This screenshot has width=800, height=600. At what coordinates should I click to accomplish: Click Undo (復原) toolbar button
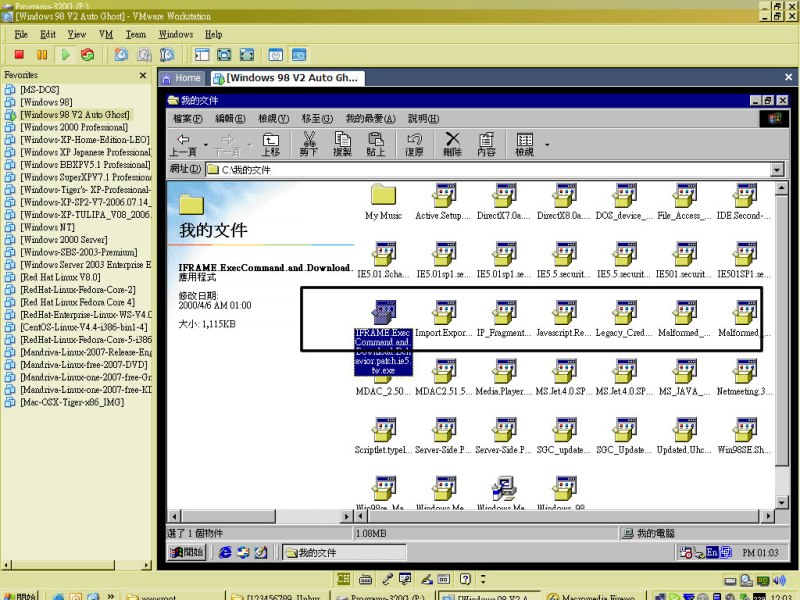(x=414, y=144)
